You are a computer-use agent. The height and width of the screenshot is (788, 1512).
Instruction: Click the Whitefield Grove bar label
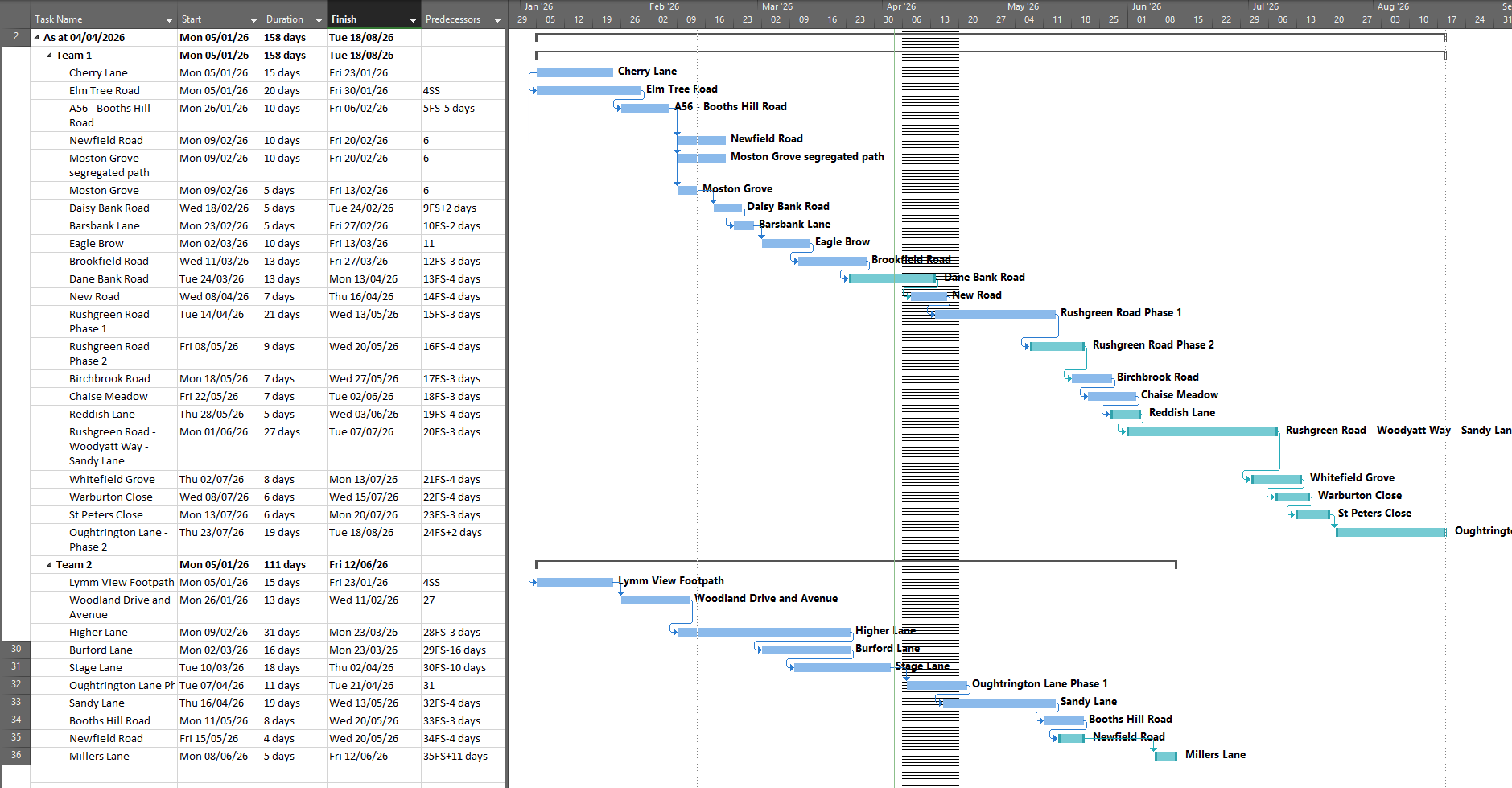coord(1352,477)
